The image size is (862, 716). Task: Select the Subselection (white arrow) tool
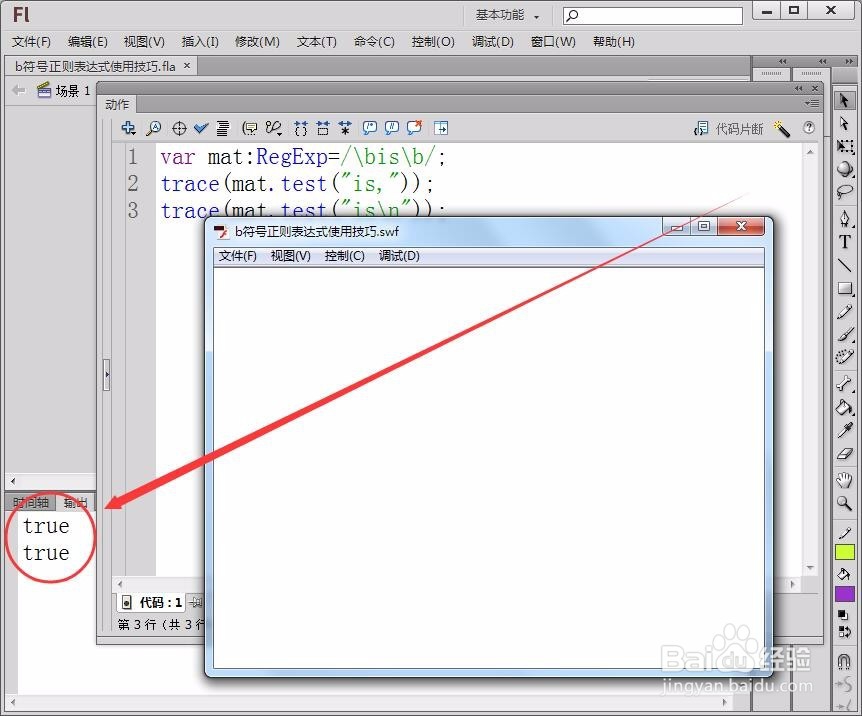tap(844, 123)
